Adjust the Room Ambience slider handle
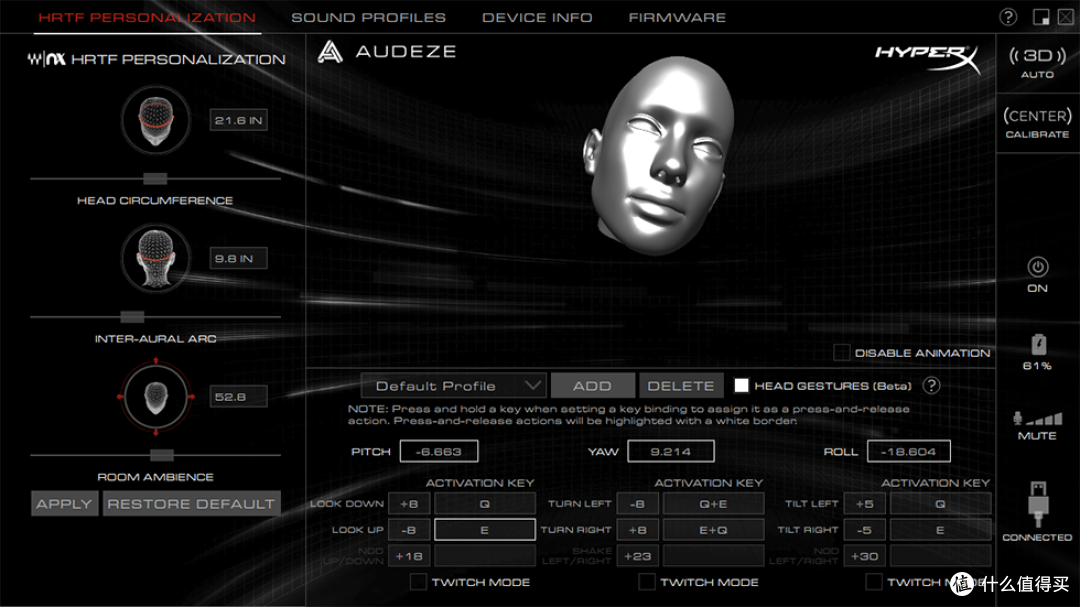 pyautogui.click(x=162, y=455)
